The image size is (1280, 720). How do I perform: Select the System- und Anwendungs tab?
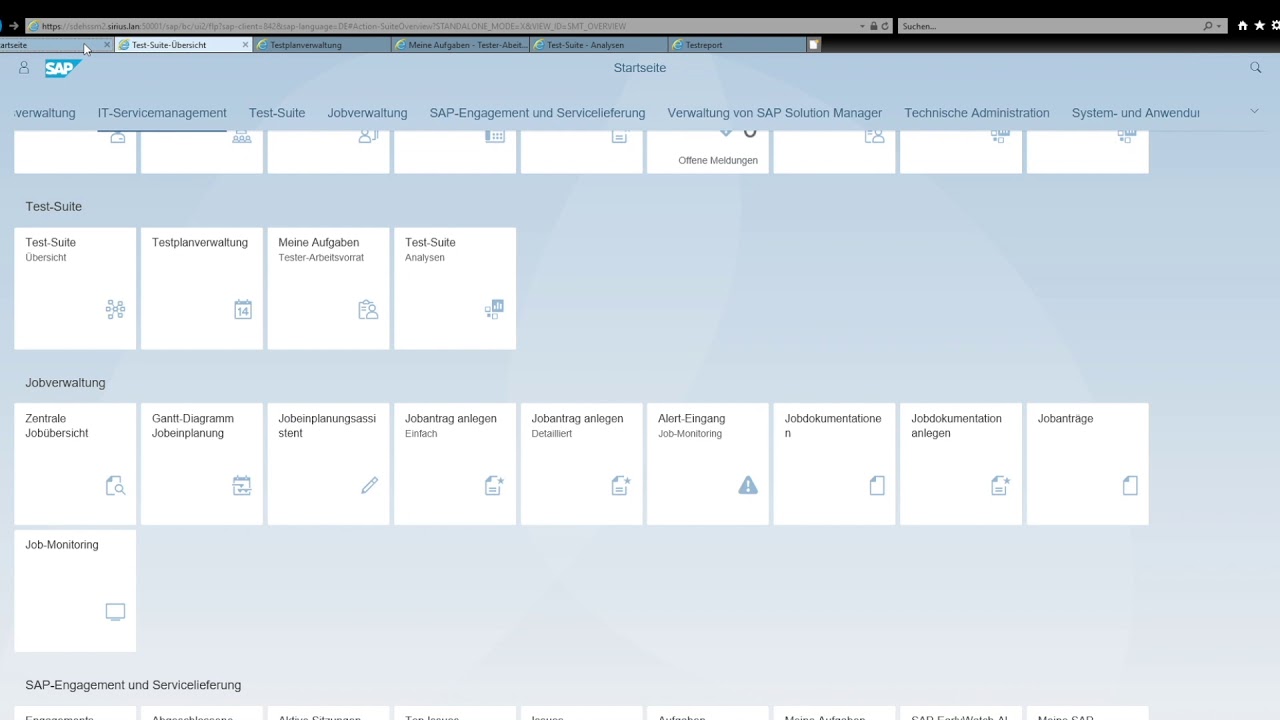1135,113
